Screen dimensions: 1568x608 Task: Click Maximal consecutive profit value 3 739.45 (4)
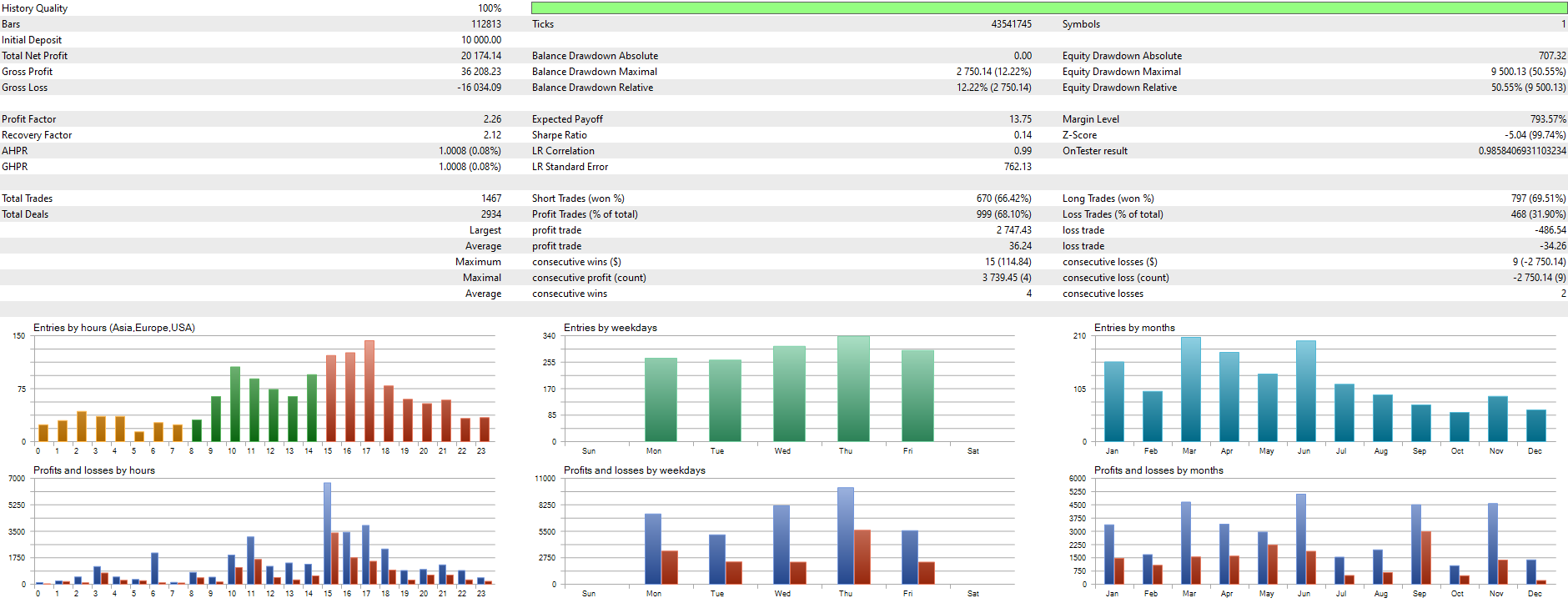point(1007,278)
